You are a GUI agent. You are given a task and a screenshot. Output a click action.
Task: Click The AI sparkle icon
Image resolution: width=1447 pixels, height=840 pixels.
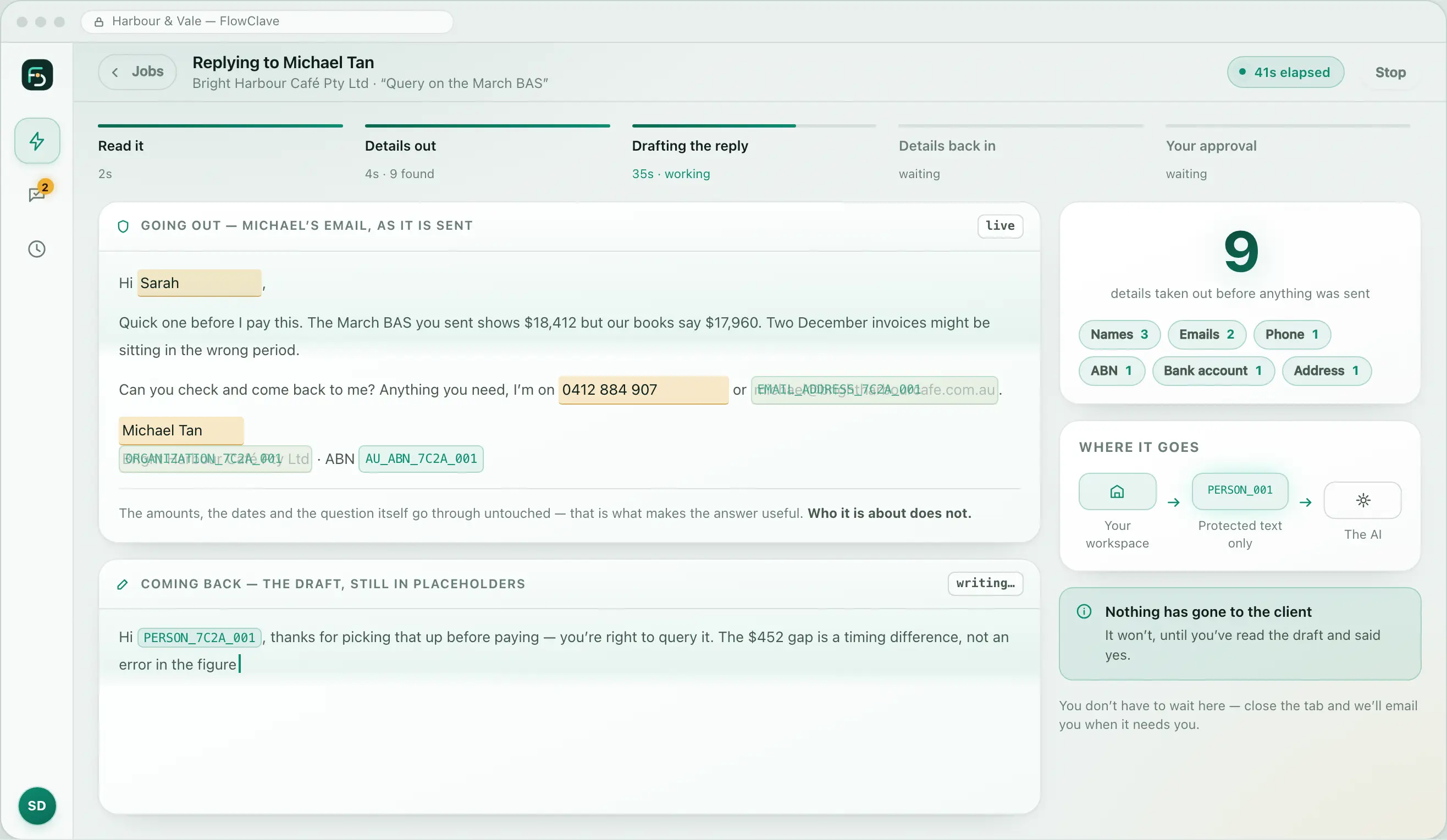tap(1362, 500)
